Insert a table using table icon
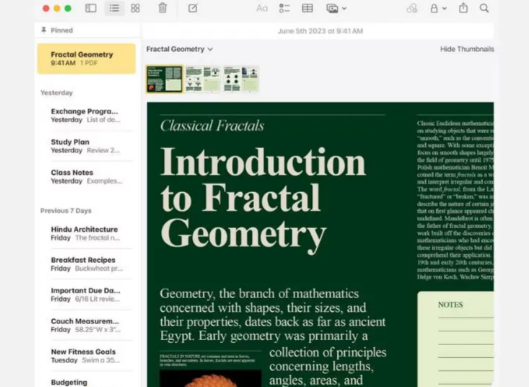The image size is (529, 387). [x=307, y=8]
